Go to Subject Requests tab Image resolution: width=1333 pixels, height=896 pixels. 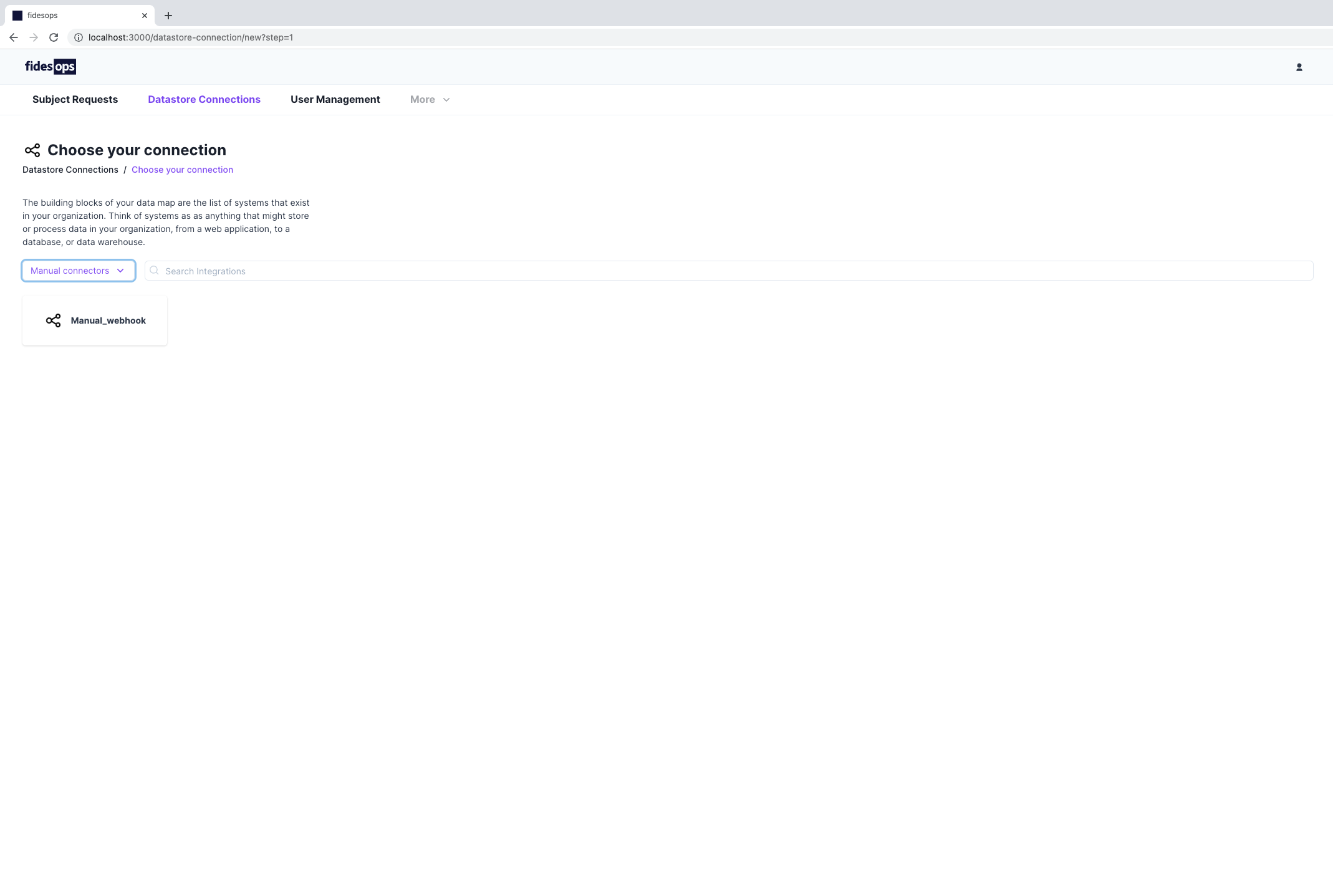(x=75, y=100)
